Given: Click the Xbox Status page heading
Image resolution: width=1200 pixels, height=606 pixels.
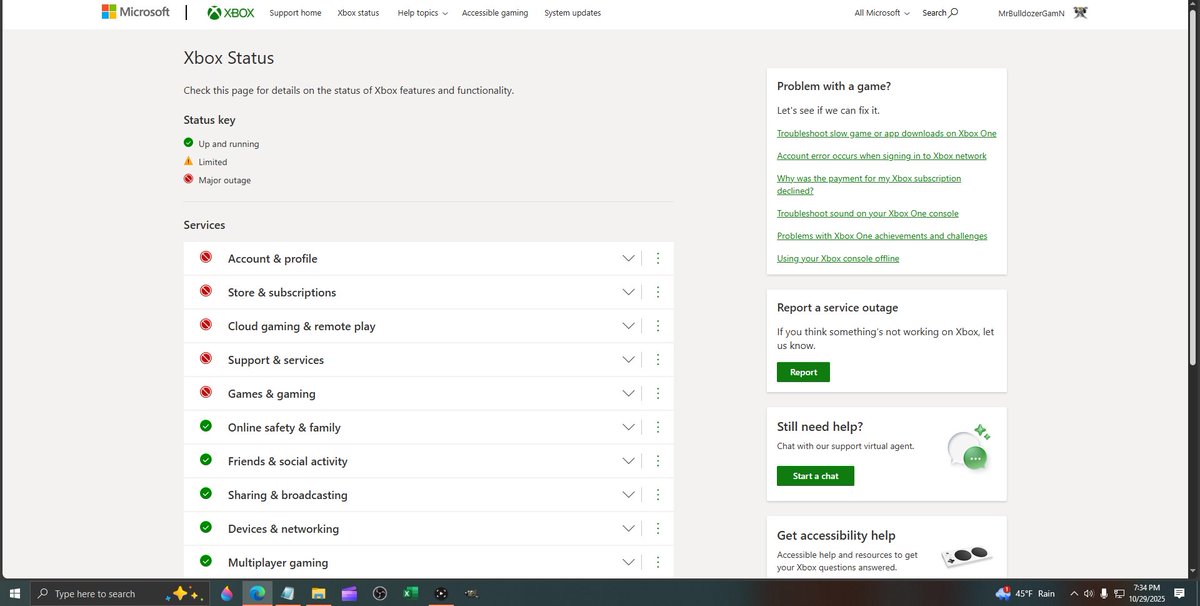Looking at the screenshot, I should pyautogui.click(x=229, y=58).
